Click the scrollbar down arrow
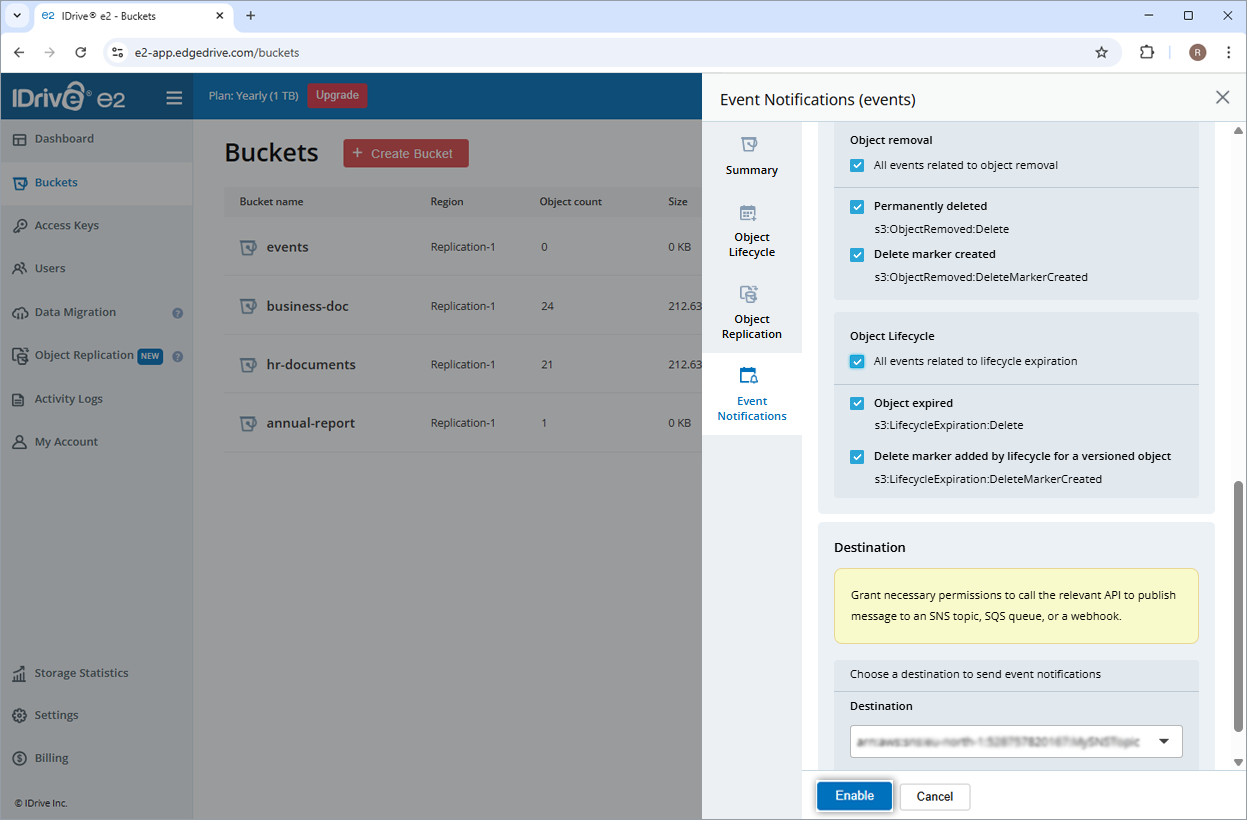Image resolution: width=1247 pixels, height=820 pixels. (x=1239, y=762)
